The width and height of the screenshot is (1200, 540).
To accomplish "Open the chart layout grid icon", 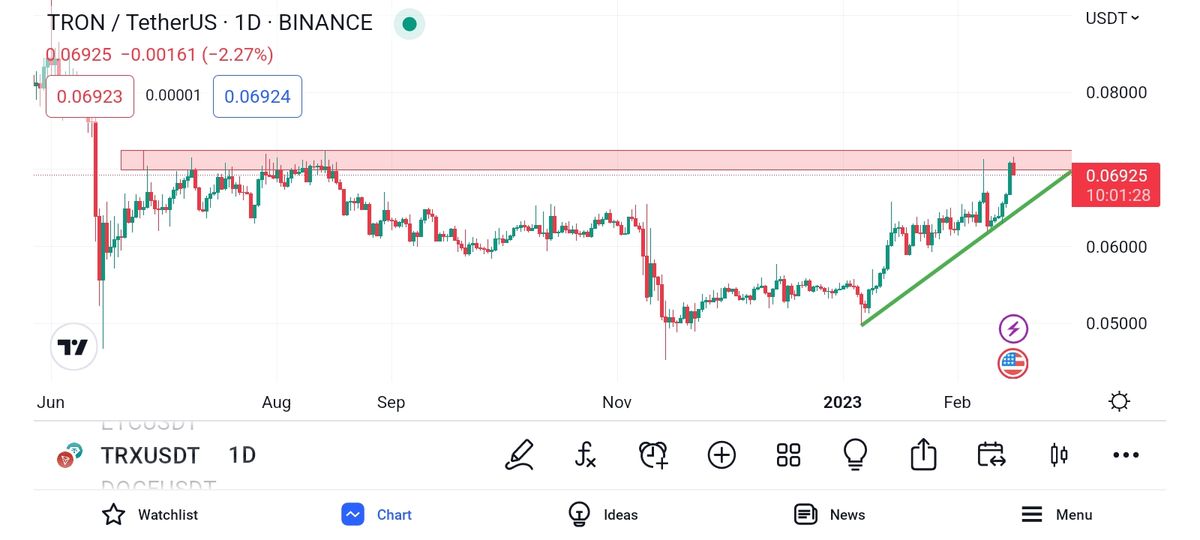I will (788, 455).
